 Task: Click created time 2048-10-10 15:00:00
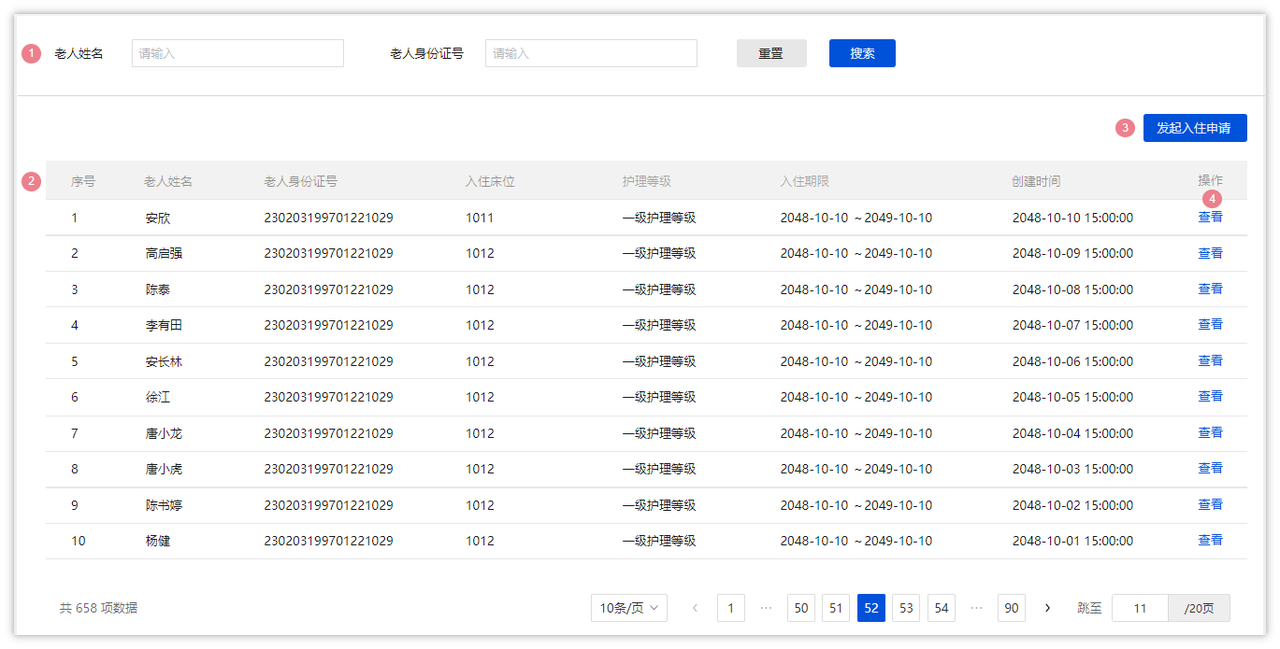point(1073,218)
